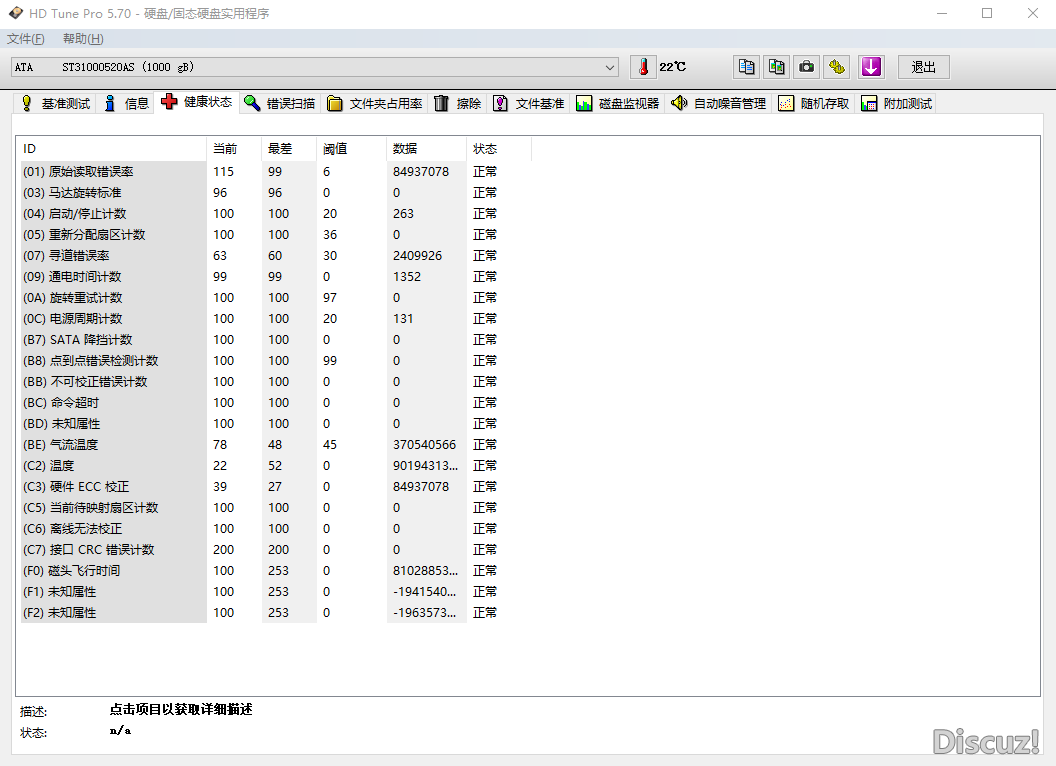Go to the 文件夹占用率 tab

tap(375, 103)
